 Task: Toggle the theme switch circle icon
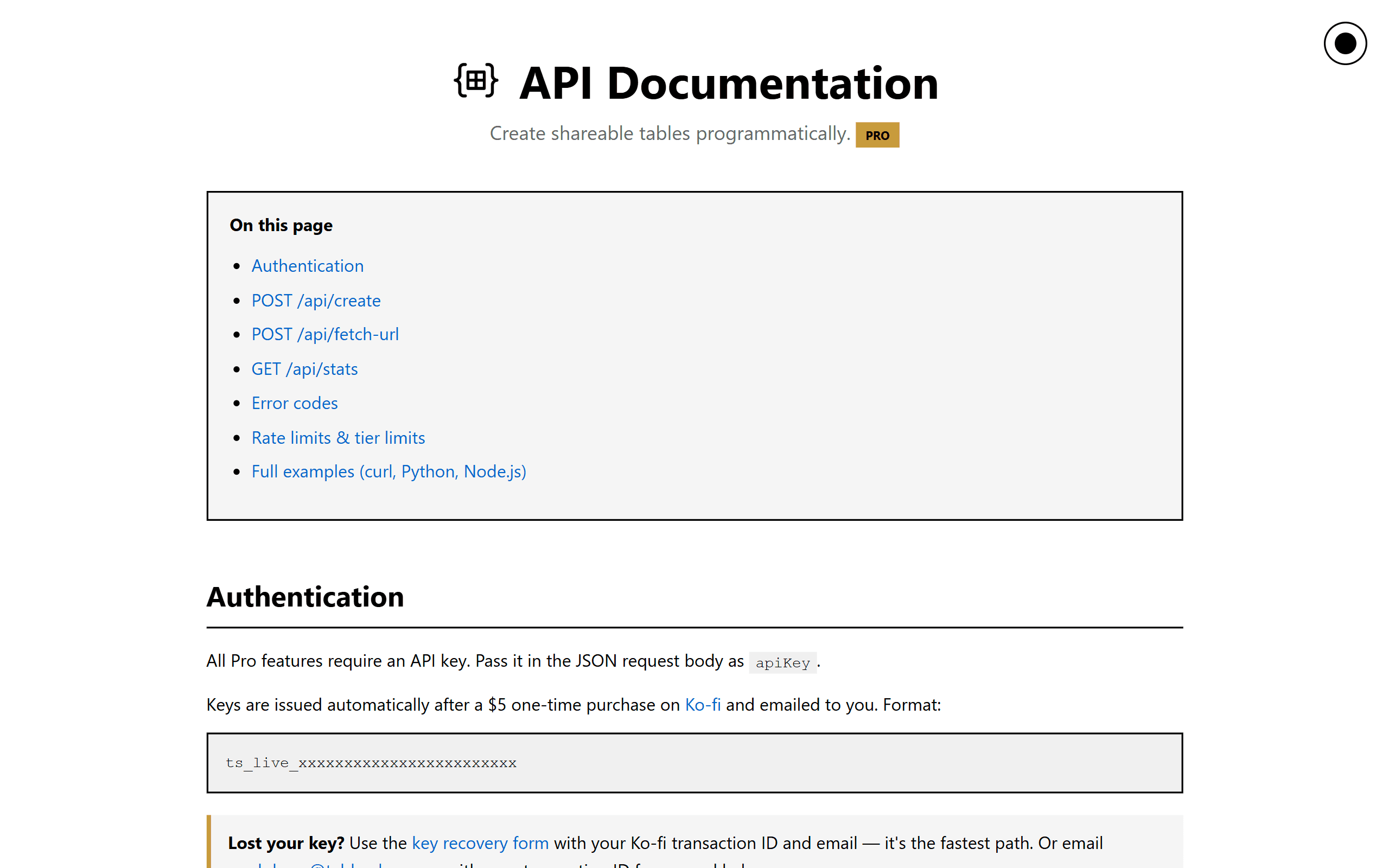(x=1345, y=43)
